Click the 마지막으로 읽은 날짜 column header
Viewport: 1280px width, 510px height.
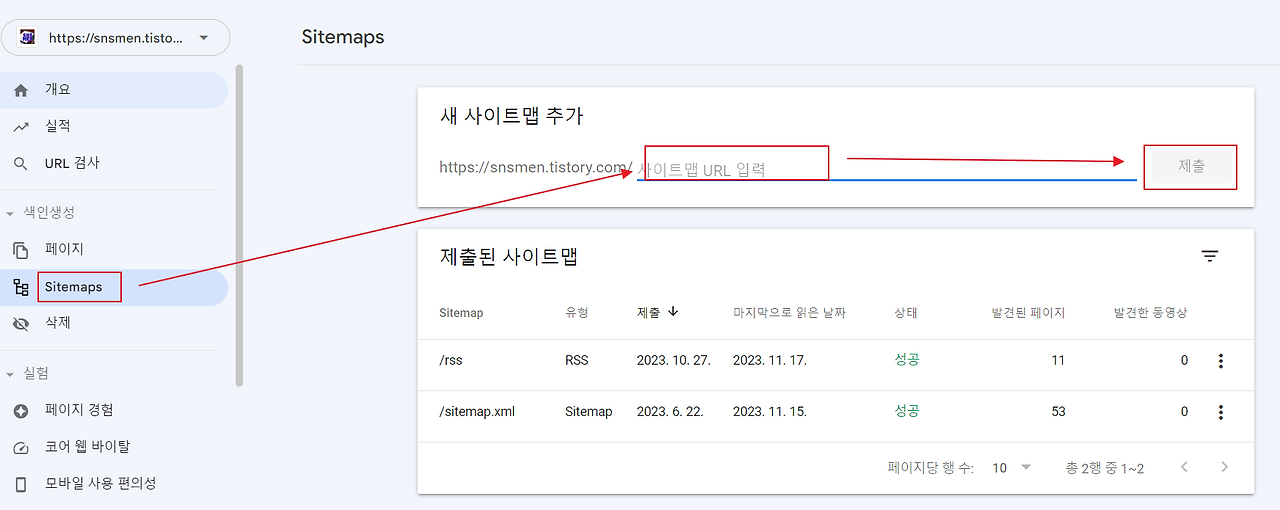coord(789,313)
